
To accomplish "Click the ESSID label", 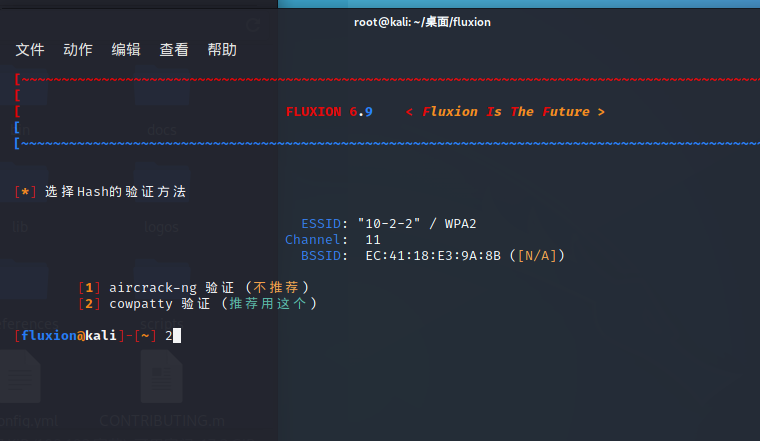I will coord(321,224).
